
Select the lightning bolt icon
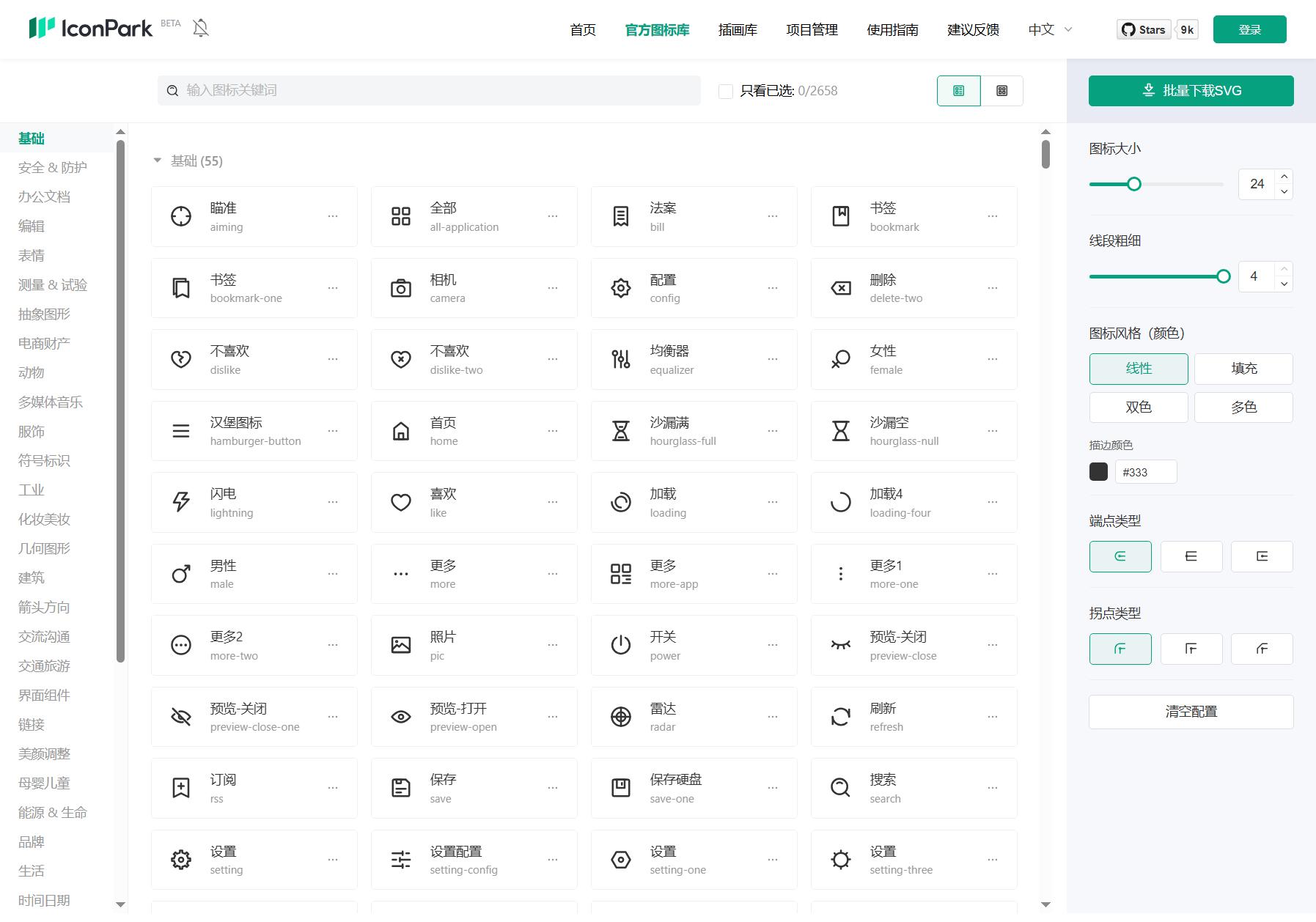point(181,502)
